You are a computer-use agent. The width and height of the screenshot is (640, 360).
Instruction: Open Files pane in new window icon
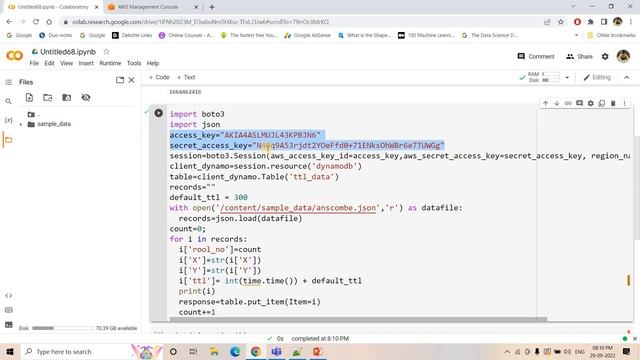pyautogui.click(x=120, y=80)
